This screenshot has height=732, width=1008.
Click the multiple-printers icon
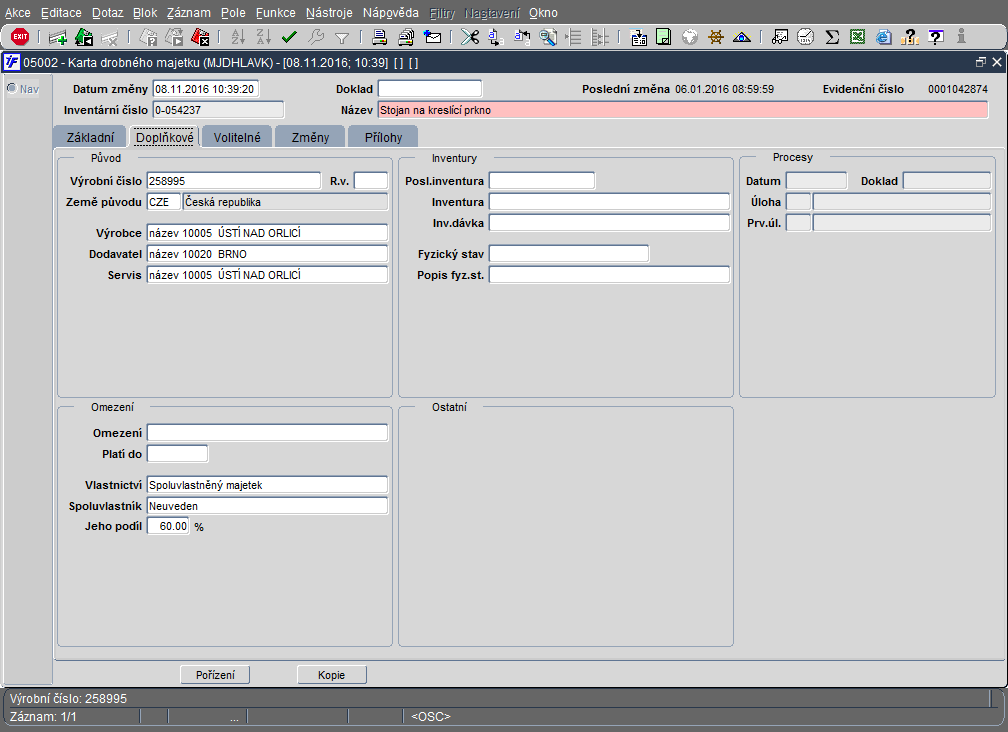tap(406, 37)
